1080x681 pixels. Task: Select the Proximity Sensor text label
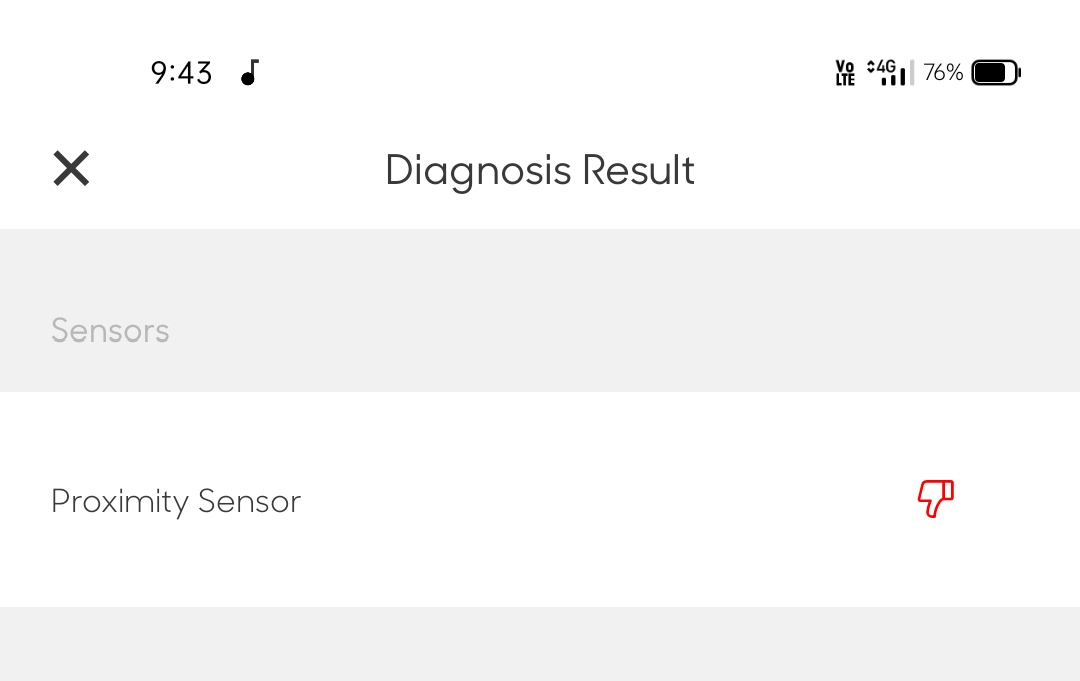(x=176, y=501)
